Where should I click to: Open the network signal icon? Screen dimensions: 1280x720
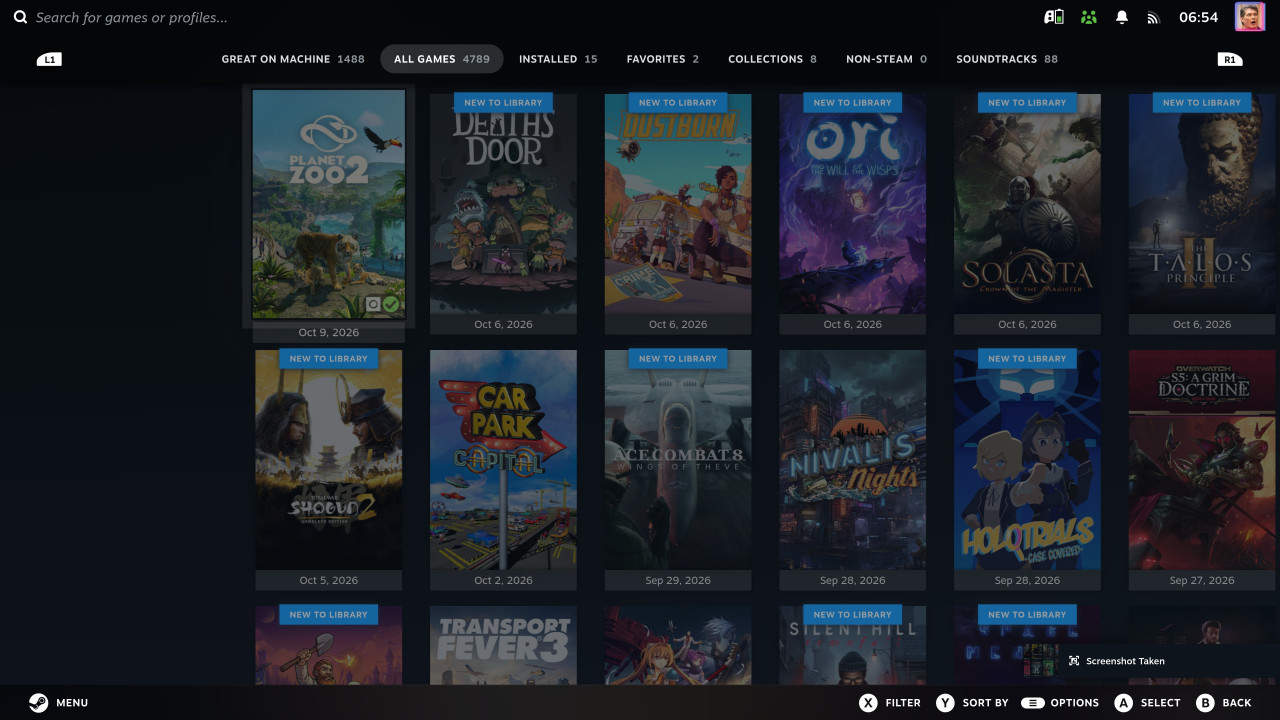1153,17
